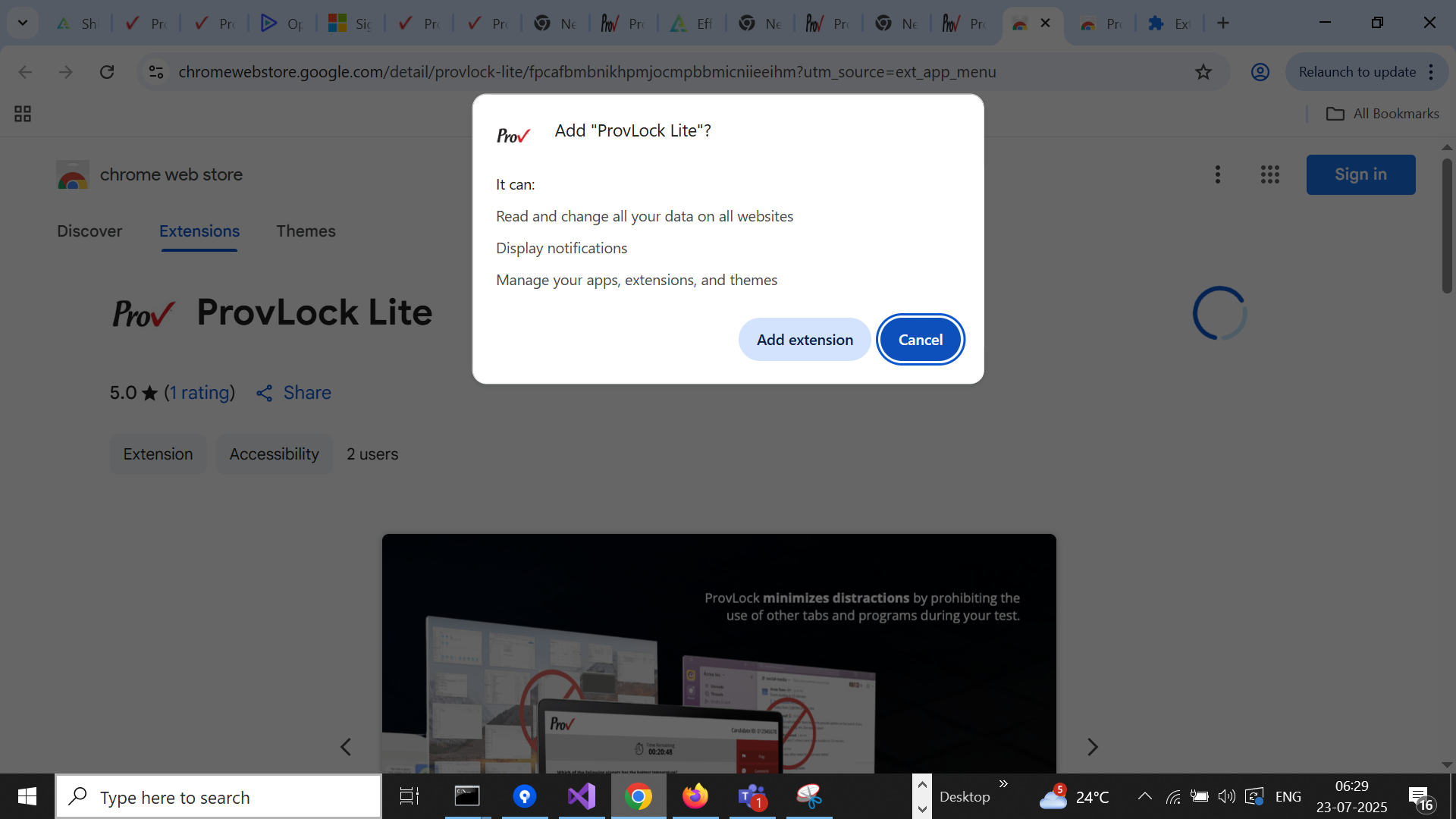Open the Share link
This screenshot has width=1456, height=819.
(293, 393)
